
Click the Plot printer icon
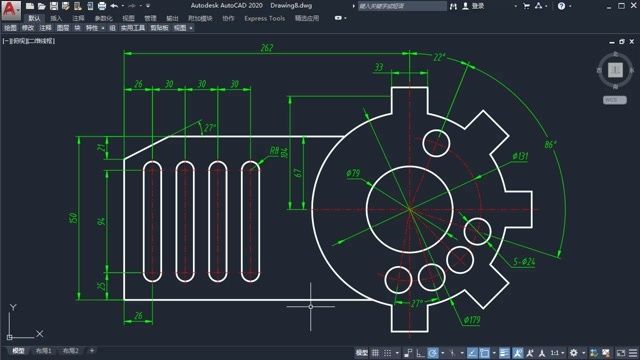[x=102, y=6]
